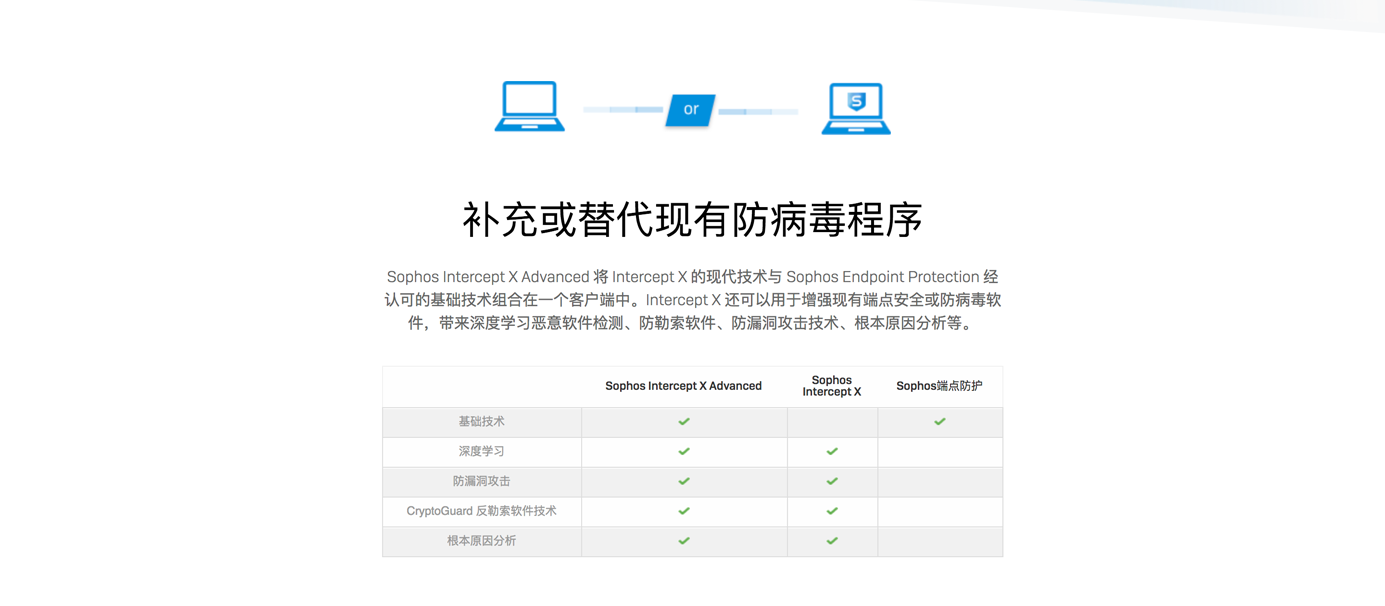Click the 深度学习 checkmark in the narrow Sophos Intercept X column

[x=832, y=452]
